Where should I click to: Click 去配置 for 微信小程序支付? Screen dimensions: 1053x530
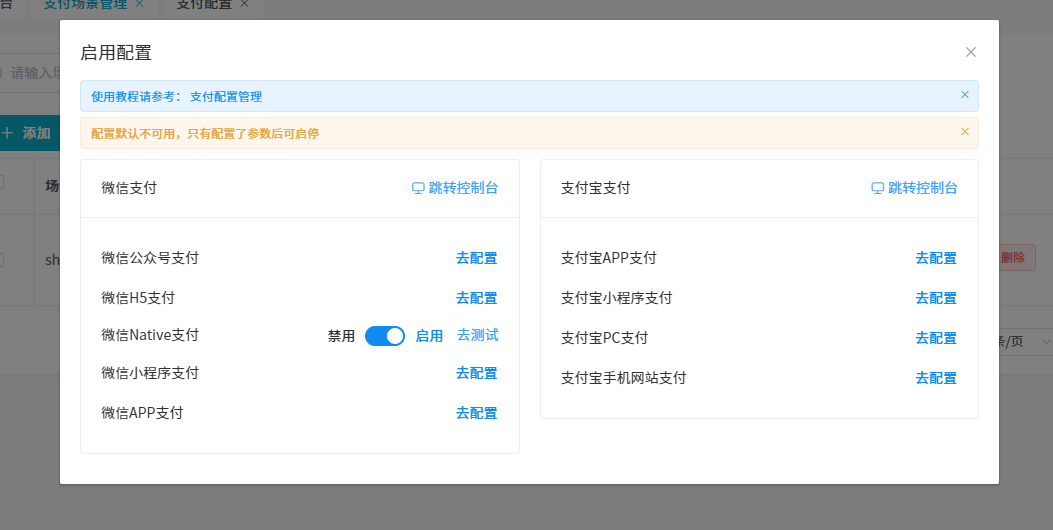pos(477,373)
